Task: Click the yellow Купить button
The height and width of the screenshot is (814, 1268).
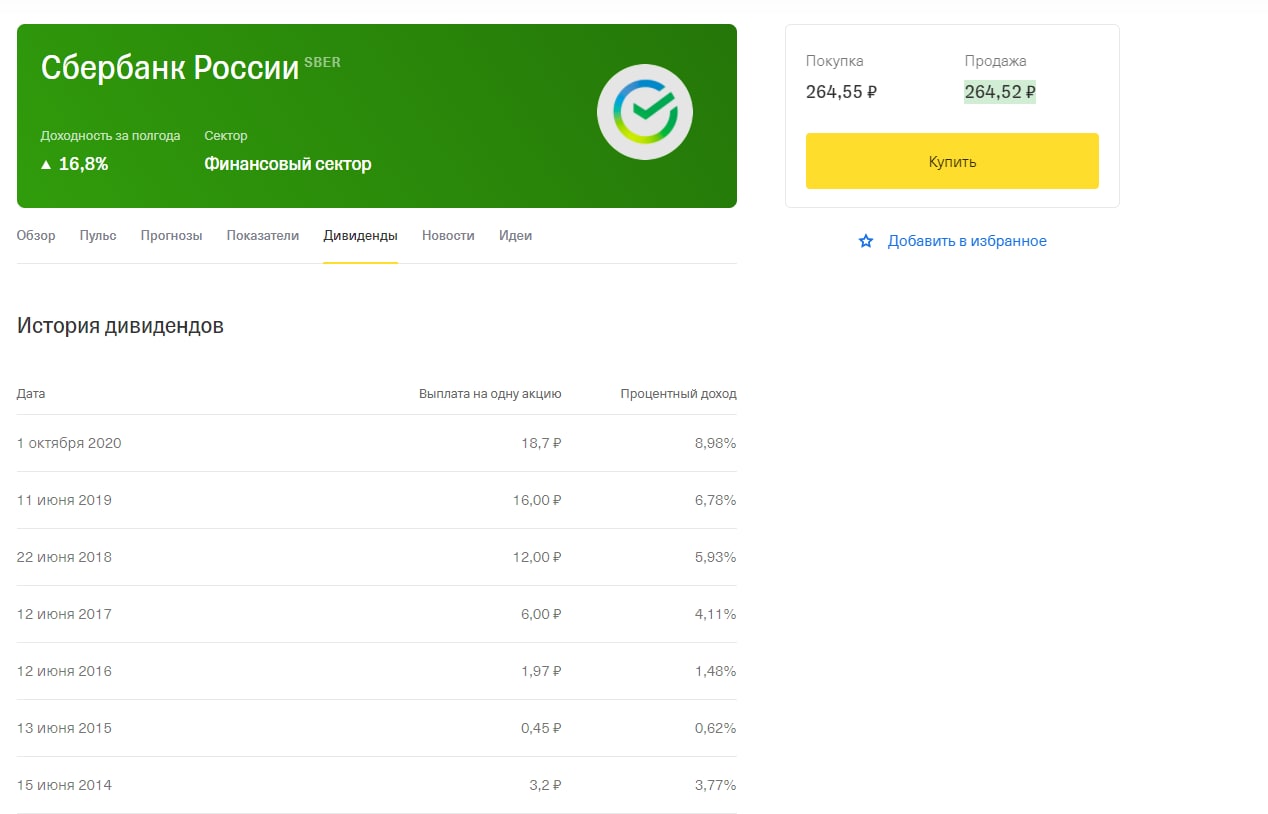Action: [952, 161]
